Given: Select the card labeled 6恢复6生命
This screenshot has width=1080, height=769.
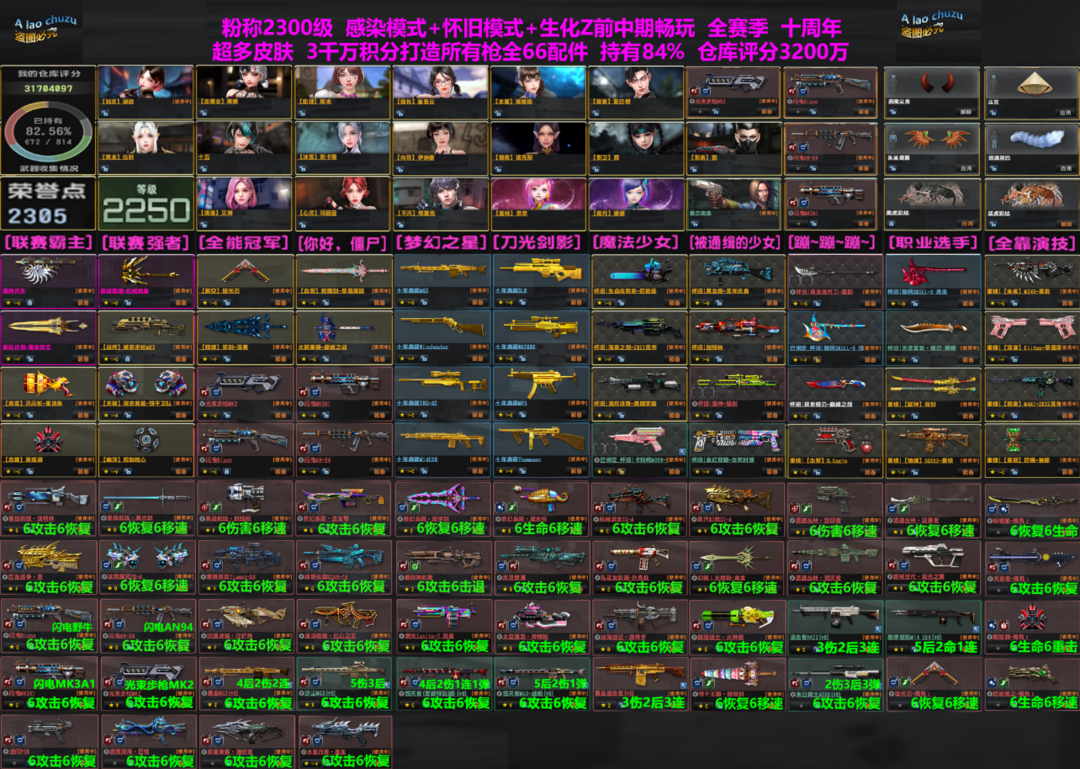Looking at the screenshot, I should pyautogui.click(x=1032, y=510).
